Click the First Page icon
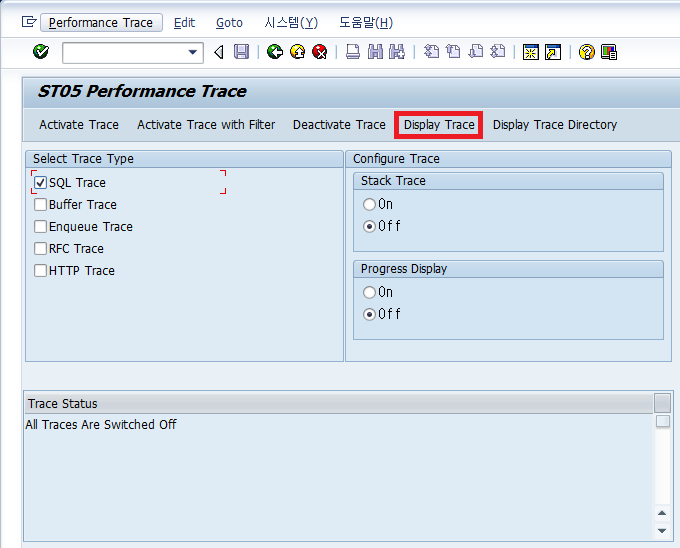The width and height of the screenshot is (680, 548). point(431,52)
